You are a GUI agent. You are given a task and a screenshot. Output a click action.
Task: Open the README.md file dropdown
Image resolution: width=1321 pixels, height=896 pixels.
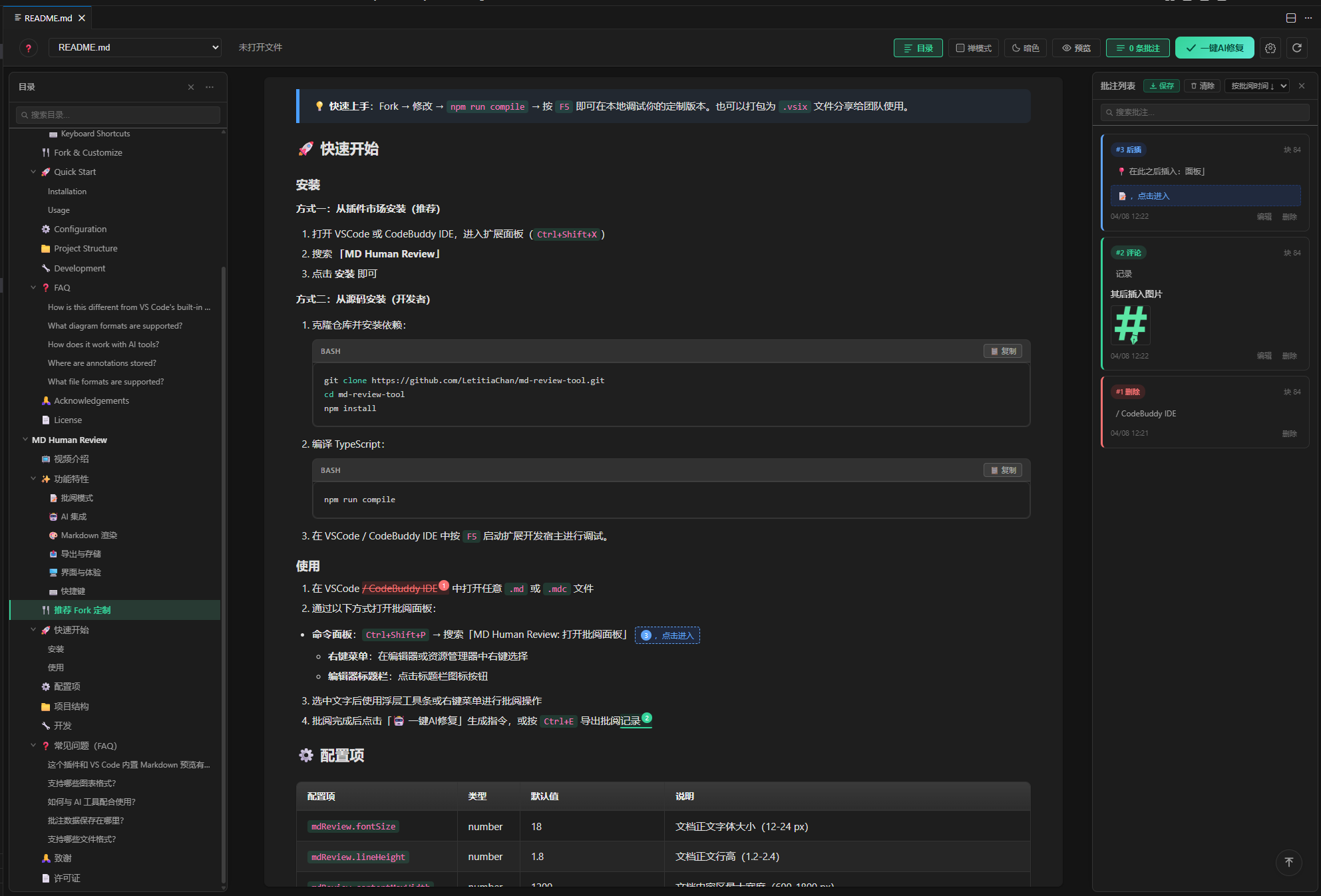(135, 47)
